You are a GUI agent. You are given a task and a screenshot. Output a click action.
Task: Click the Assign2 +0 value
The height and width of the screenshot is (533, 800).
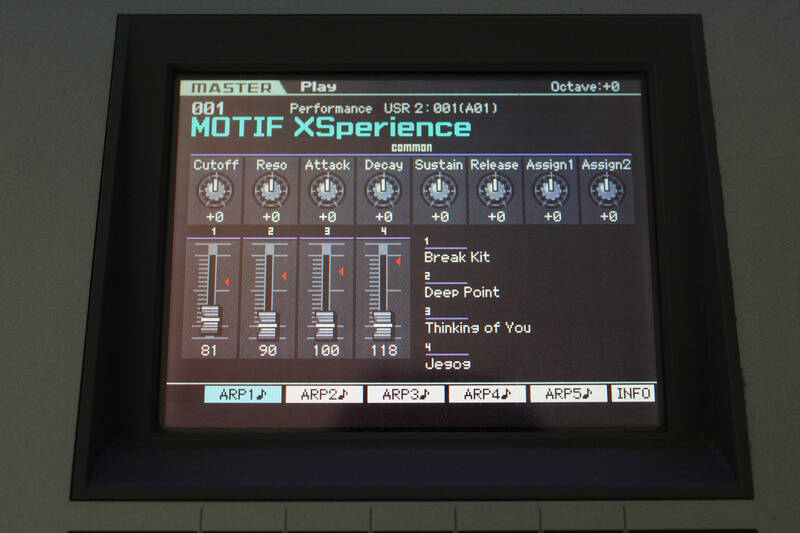click(x=608, y=217)
